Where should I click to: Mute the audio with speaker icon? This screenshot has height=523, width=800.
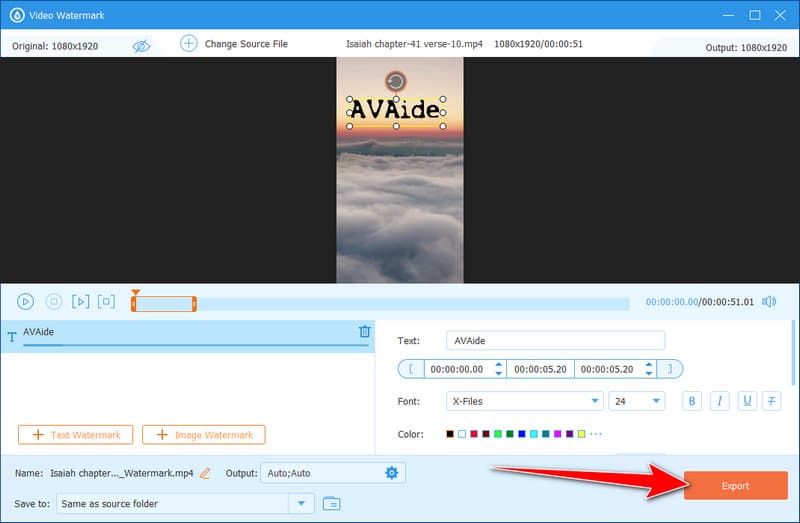tap(769, 302)
